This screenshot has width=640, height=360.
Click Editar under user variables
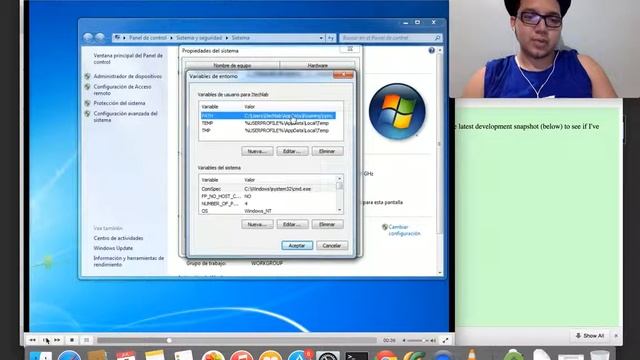pyautogui.click(x=292, y=151)
